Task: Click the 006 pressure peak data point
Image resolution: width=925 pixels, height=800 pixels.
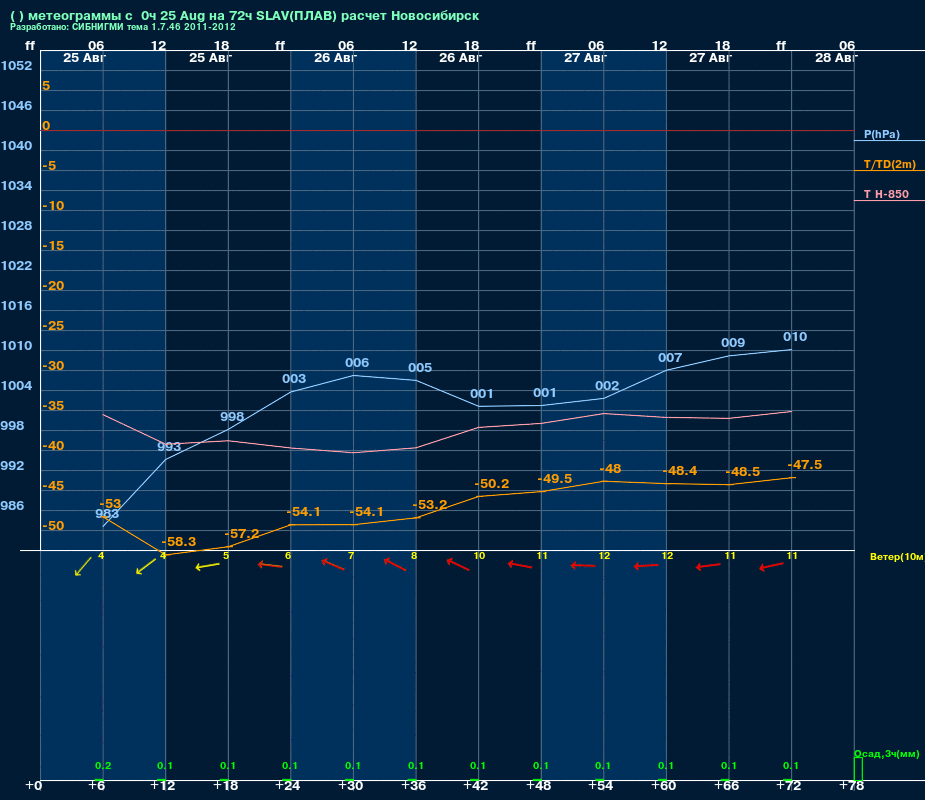Action: 357,363
